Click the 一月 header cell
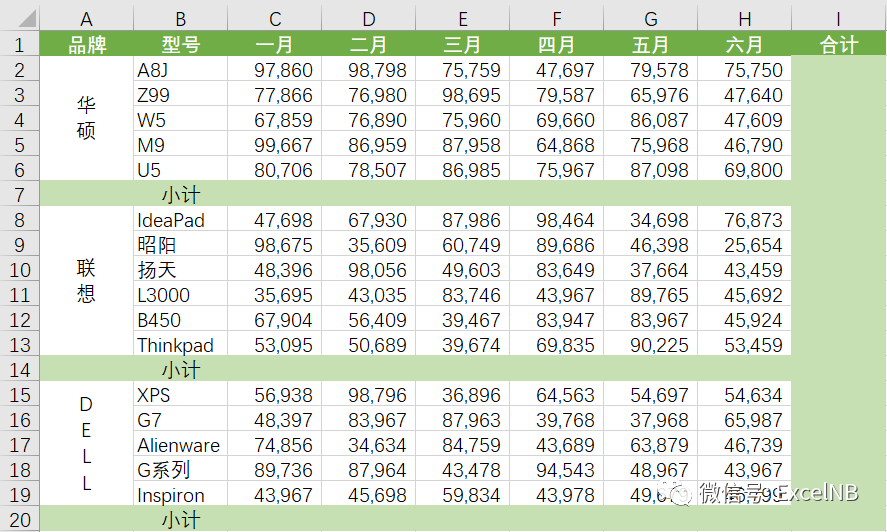The image size is (887, 532). coord(275,44)
